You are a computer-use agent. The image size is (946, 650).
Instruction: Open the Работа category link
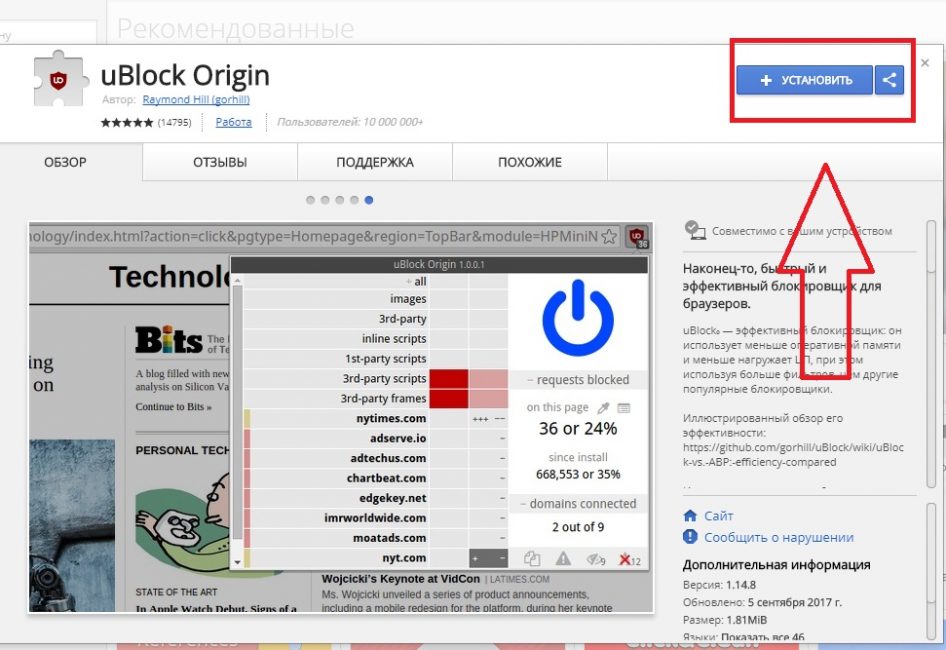[x=233, y=122]
